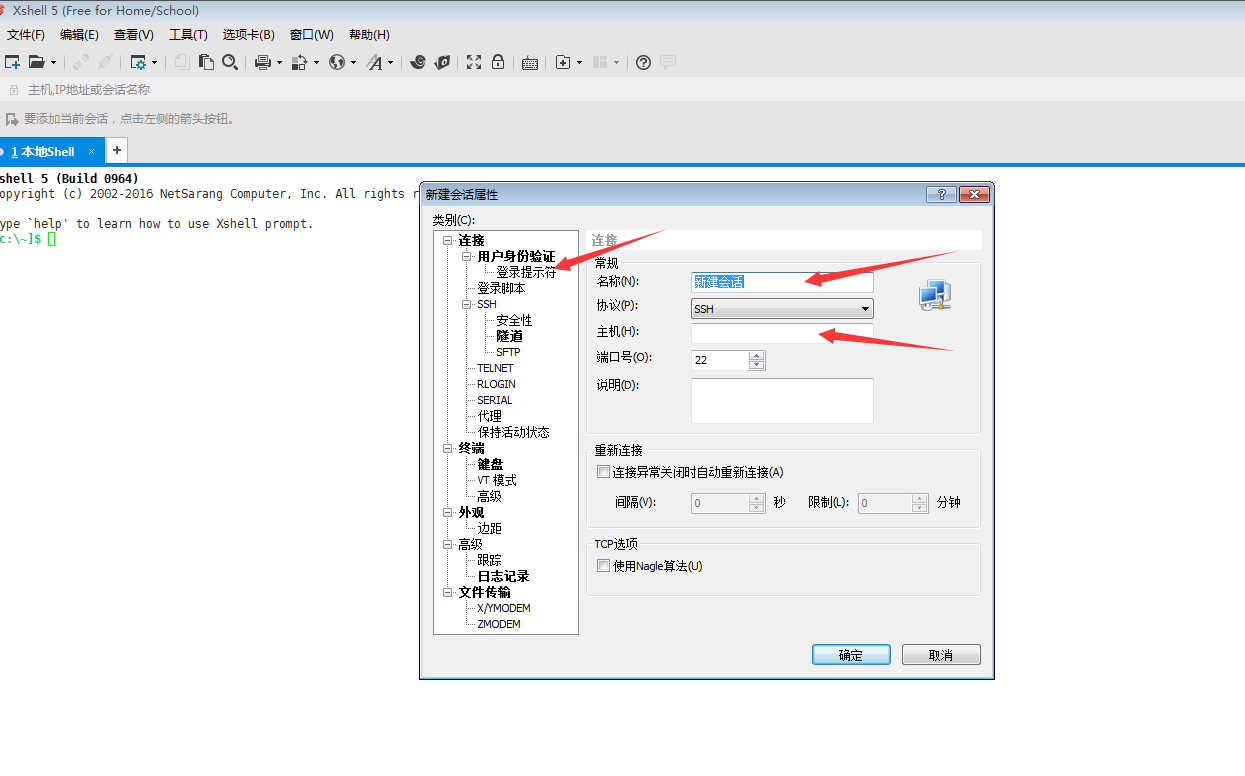This screenshot has width=1245, height=776.
Task: Click the Paste clipboard icon in toolbar
Action: (206, 62)
